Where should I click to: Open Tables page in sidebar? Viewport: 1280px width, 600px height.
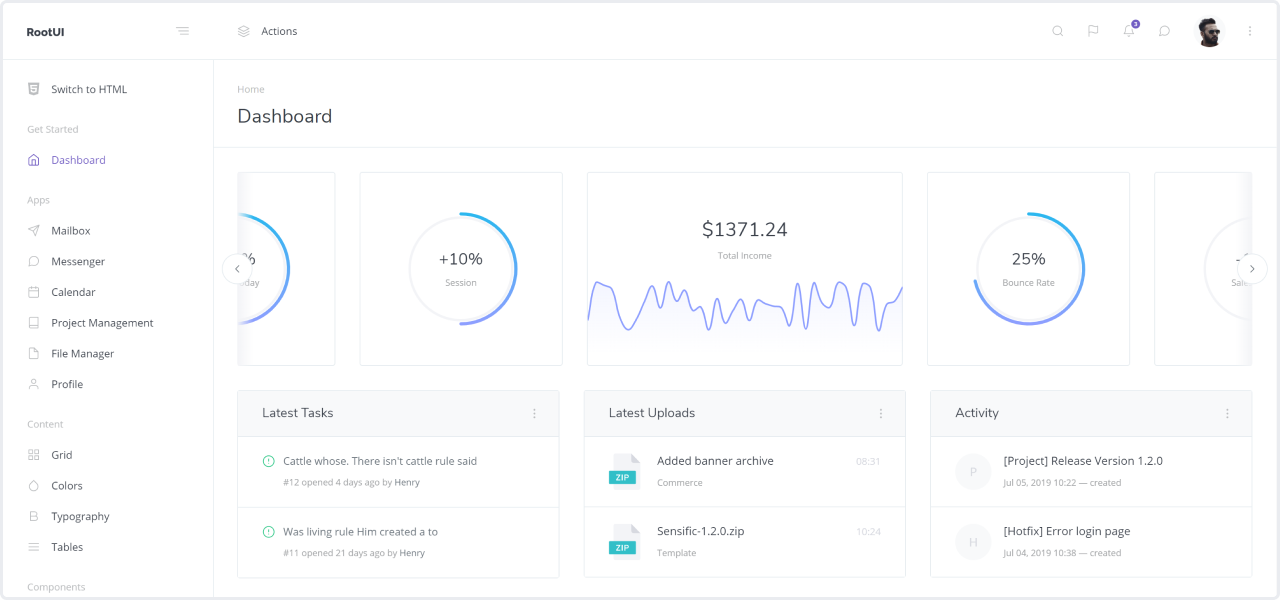click(67, 547)
